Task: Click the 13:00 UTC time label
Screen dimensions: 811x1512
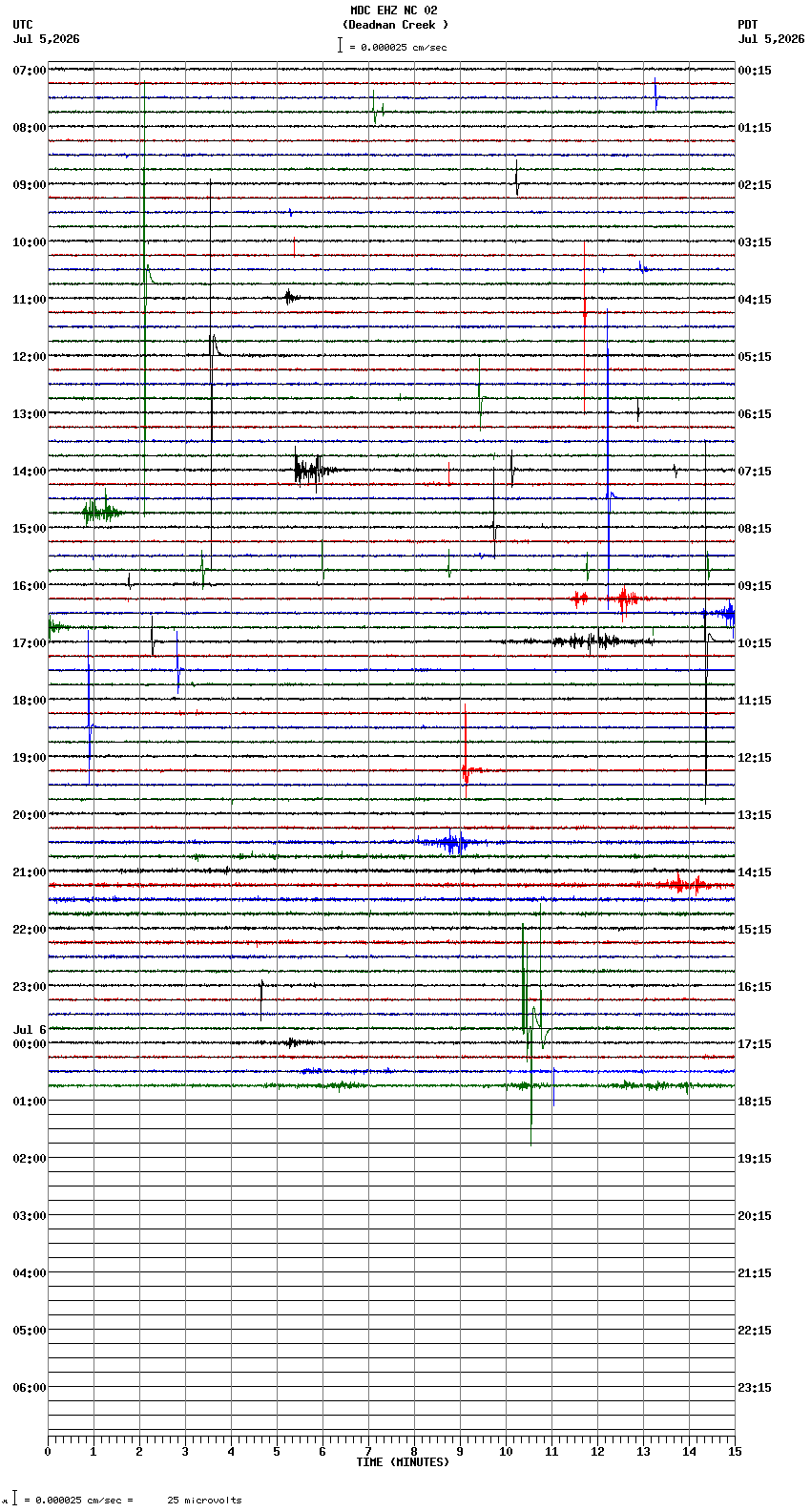Action: pos(30,414)
